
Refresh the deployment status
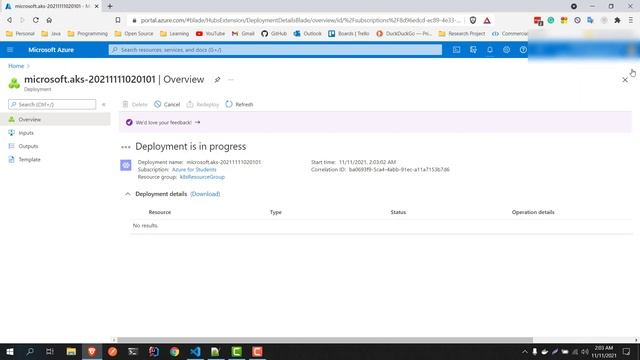(239, 104)
